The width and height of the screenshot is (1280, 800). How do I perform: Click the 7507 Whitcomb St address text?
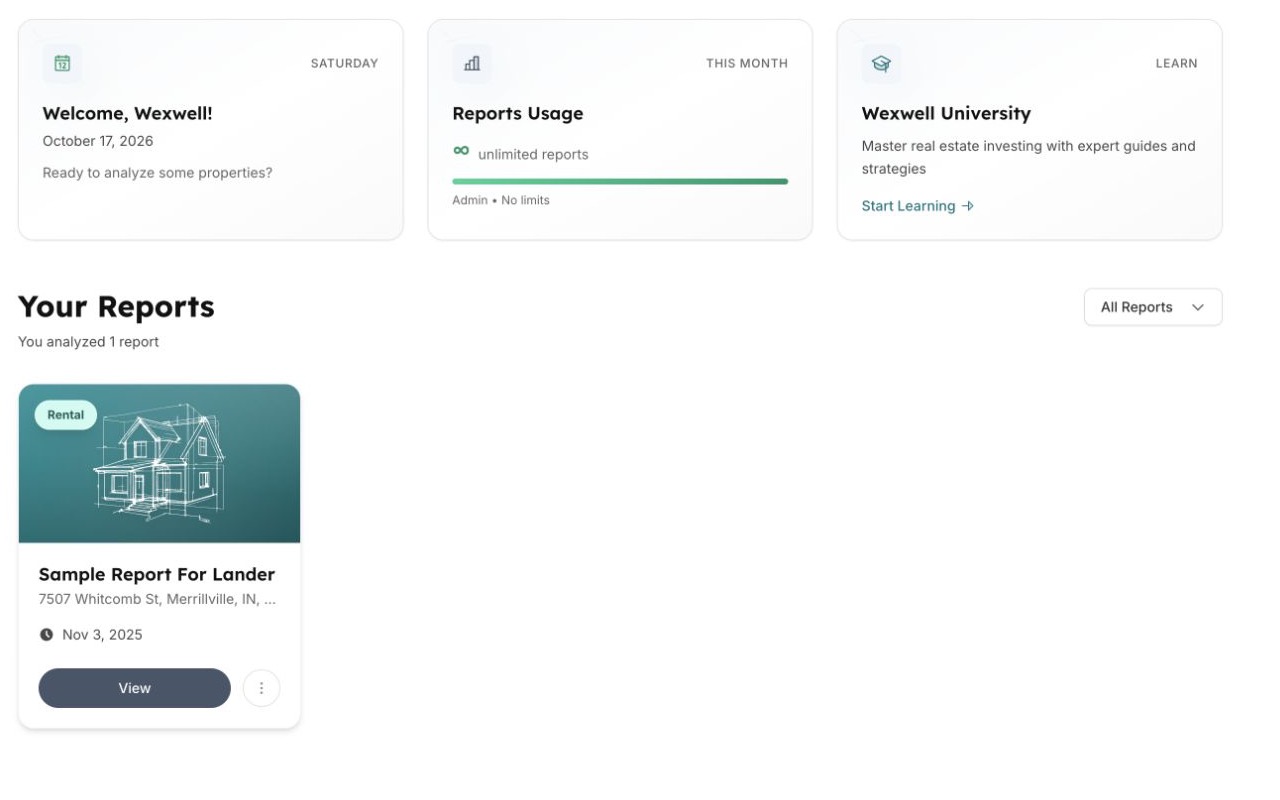(x=158, y=599)
